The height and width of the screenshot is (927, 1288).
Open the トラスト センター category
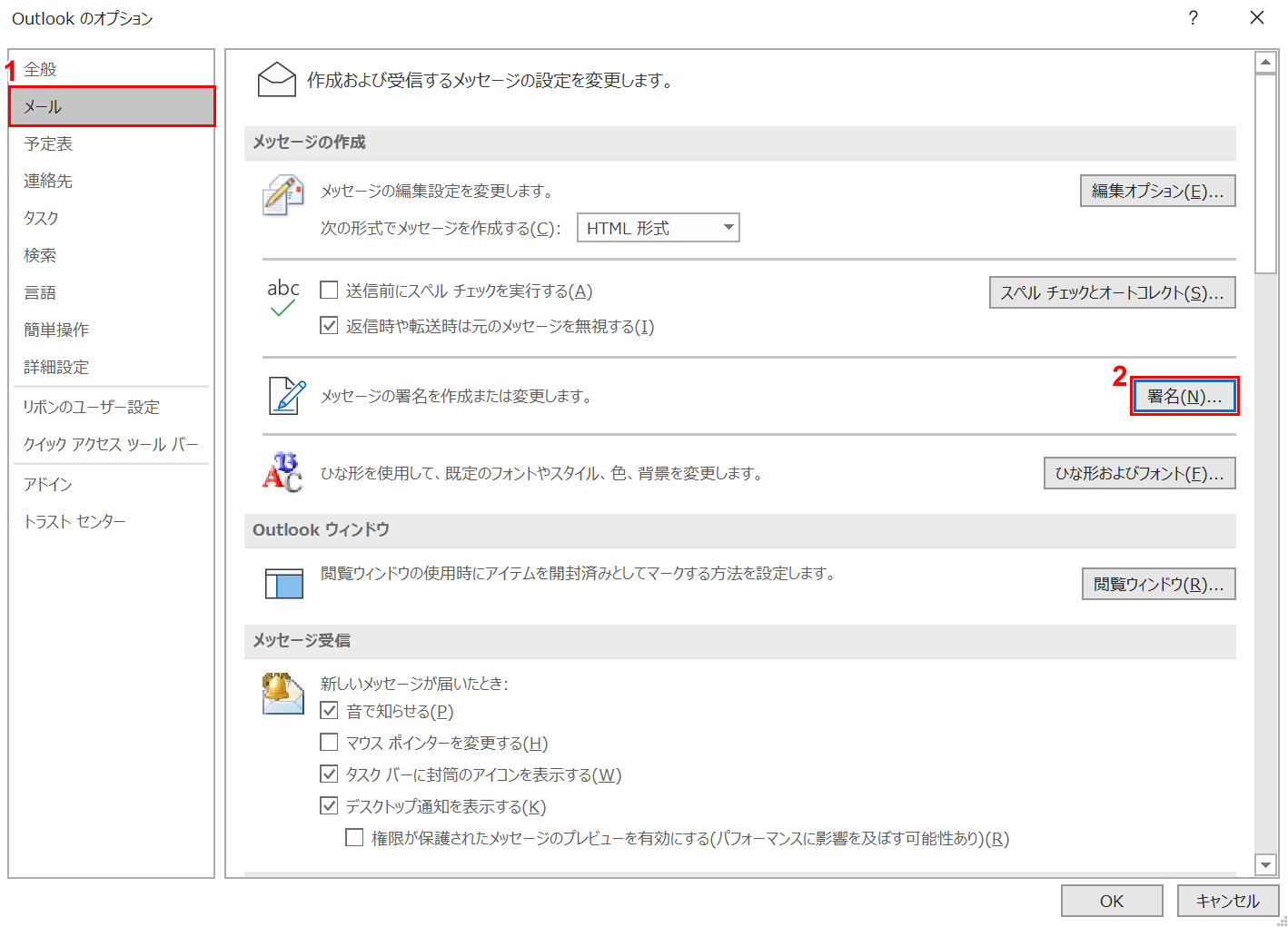(x=74, y=521)
